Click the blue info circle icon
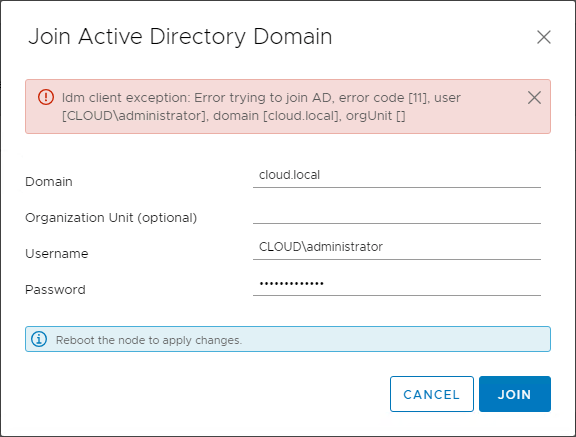Screen dimensions: 576x437 pyautogui.click(x=39, y=339)
